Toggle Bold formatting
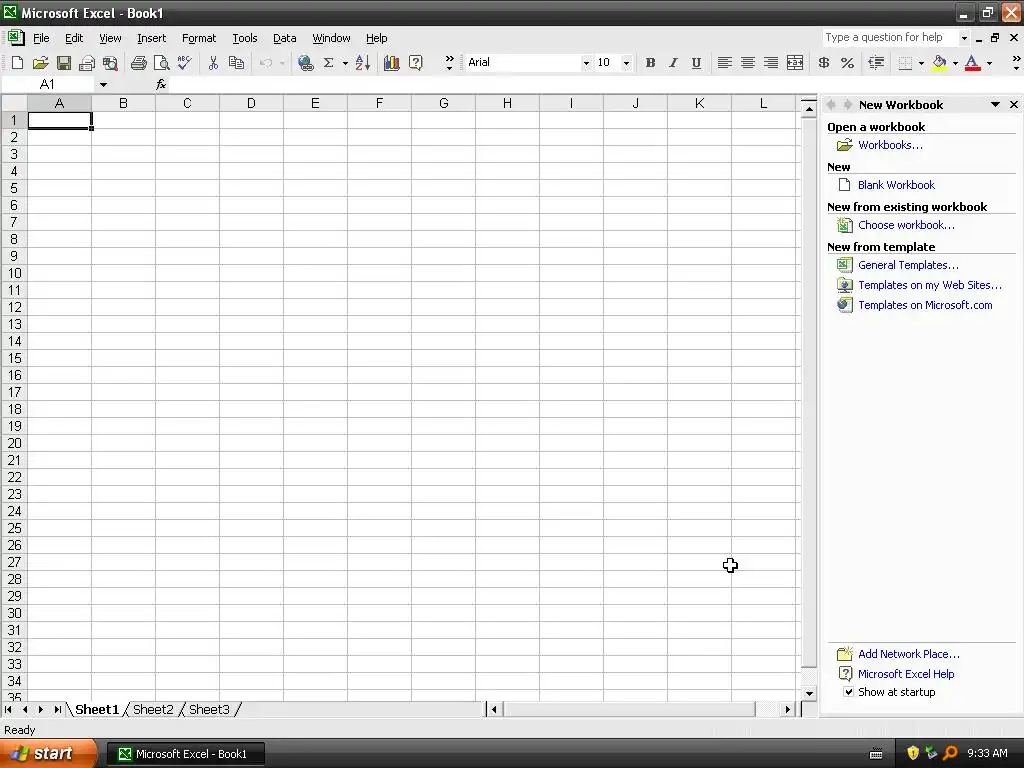The width and height of the screenshot is (1024, 768). tap(650, 63)
